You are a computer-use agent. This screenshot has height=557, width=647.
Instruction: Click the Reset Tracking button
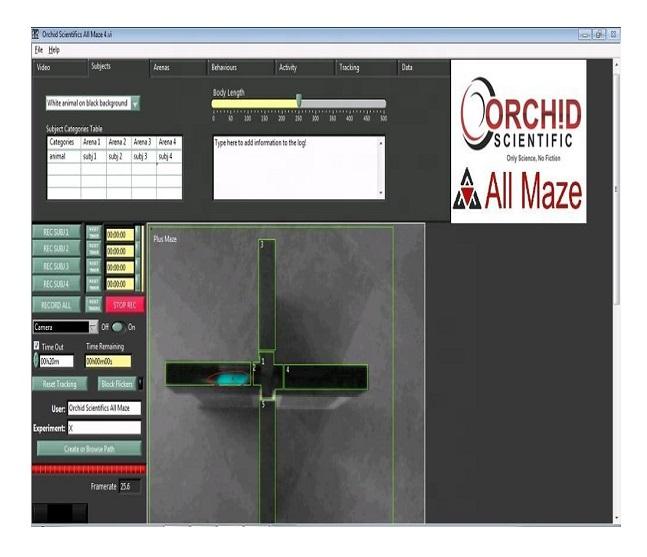(x=60, y=384)
